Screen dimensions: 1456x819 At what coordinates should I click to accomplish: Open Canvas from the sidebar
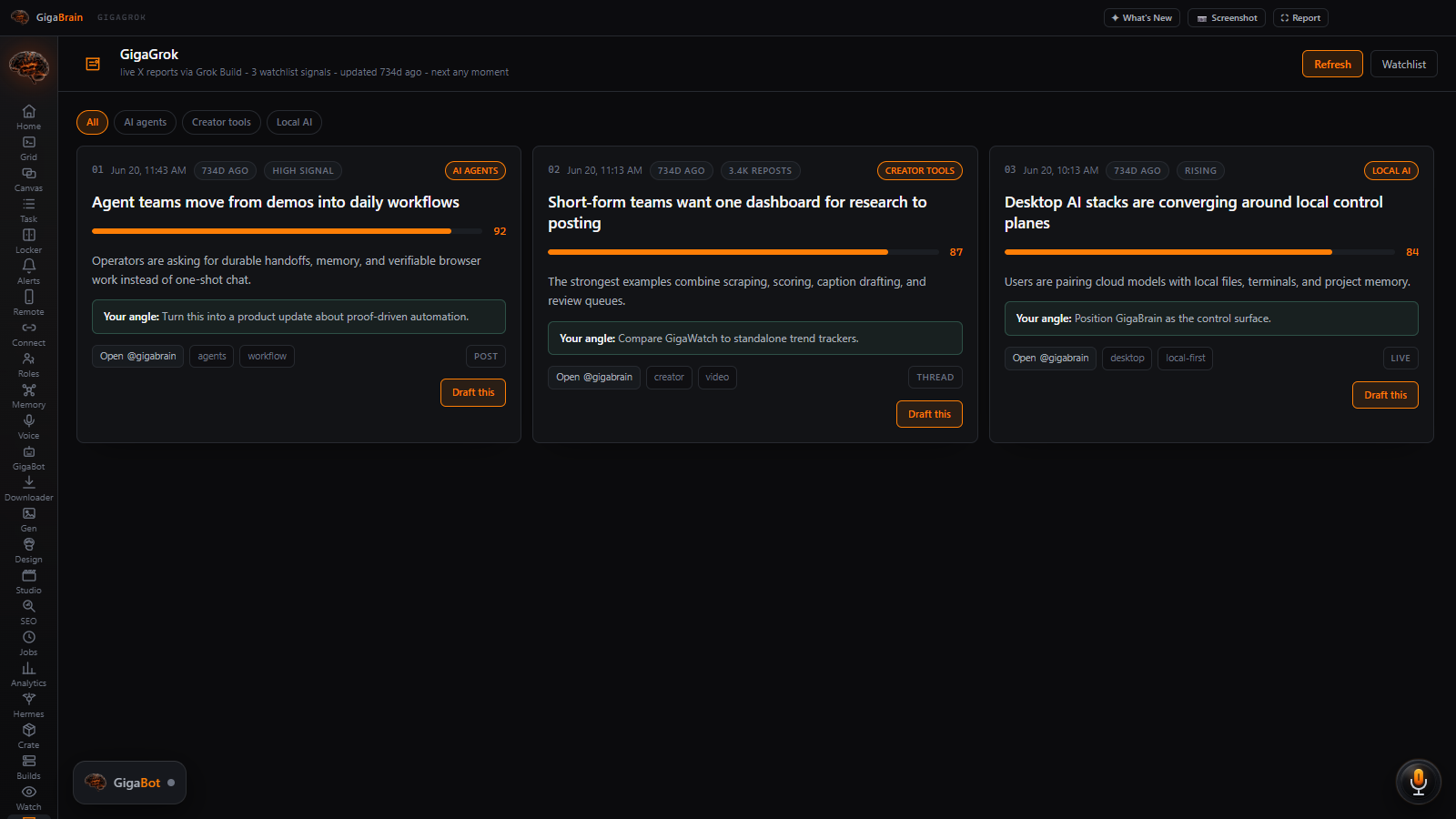(28, 178)
